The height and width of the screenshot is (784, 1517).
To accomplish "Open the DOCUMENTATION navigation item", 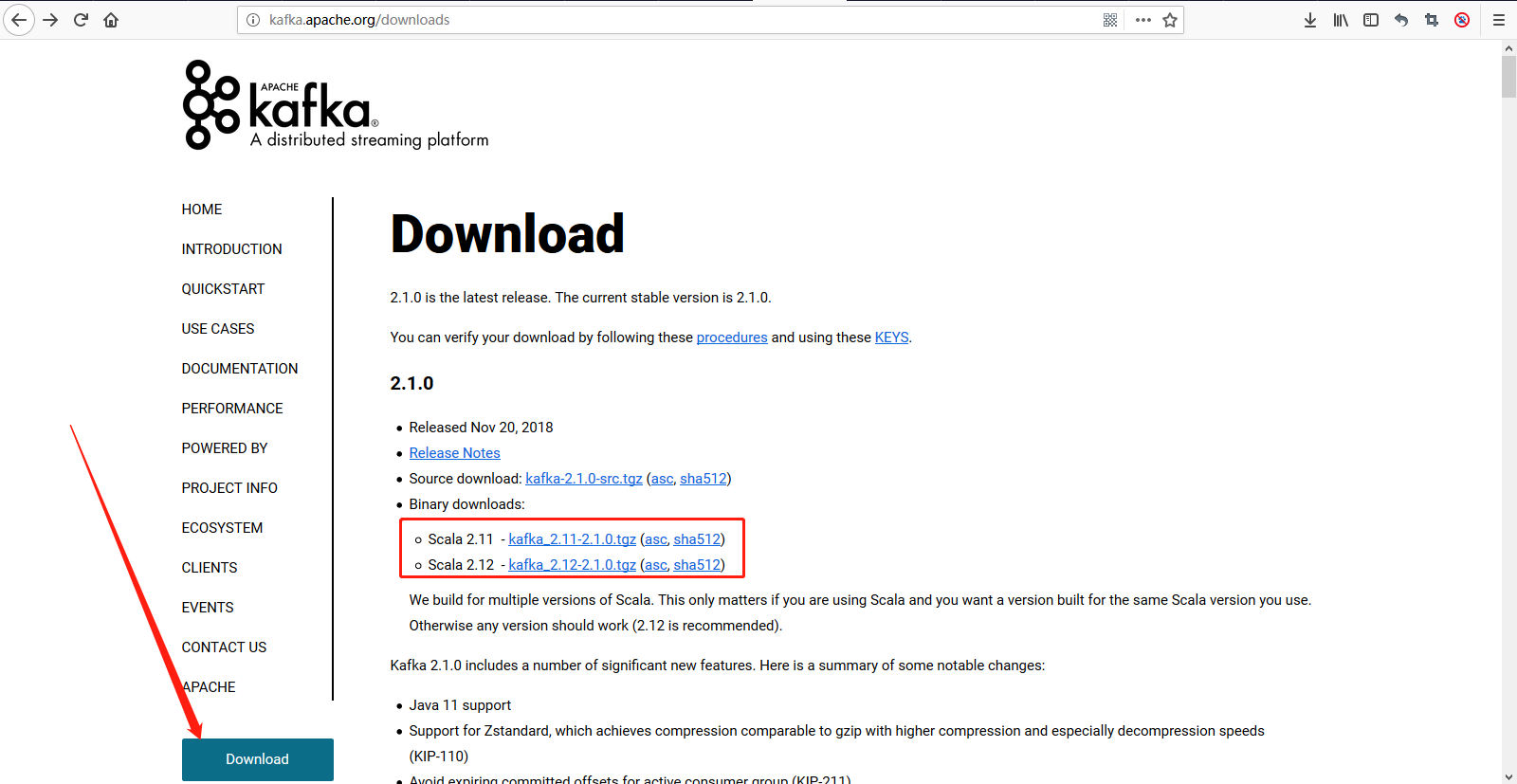I will pos(240,369).
